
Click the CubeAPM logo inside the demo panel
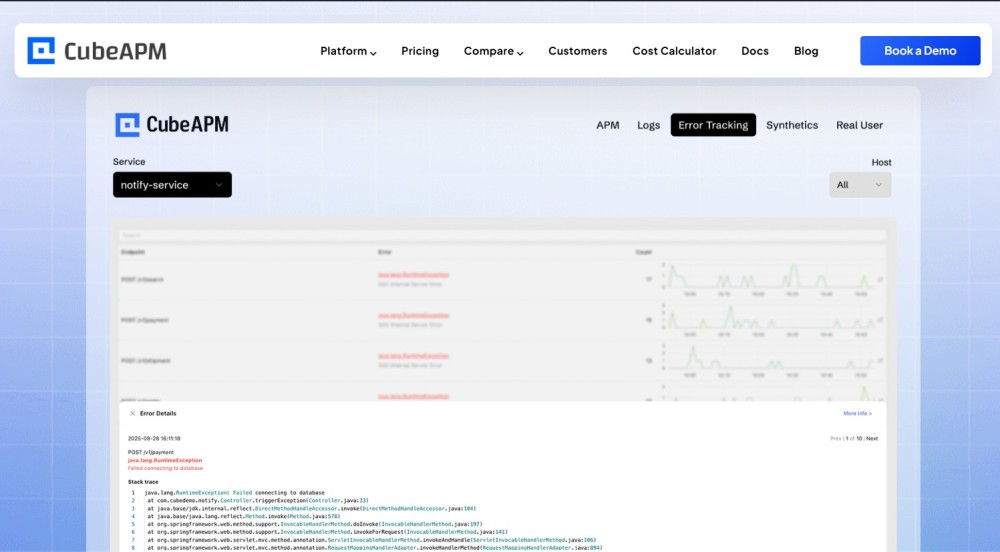[x=172, y=125]
